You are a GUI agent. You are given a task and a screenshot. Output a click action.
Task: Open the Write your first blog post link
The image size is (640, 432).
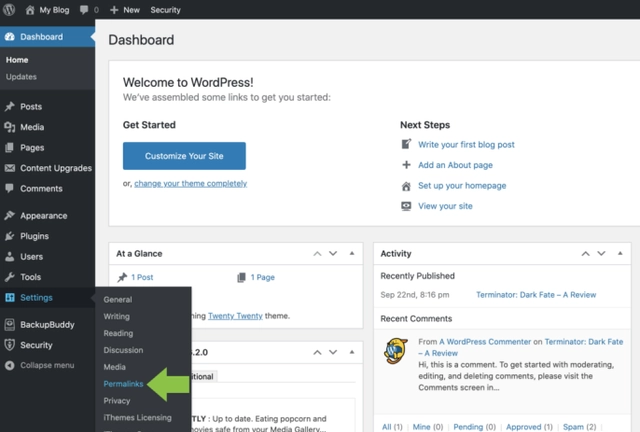468,145
